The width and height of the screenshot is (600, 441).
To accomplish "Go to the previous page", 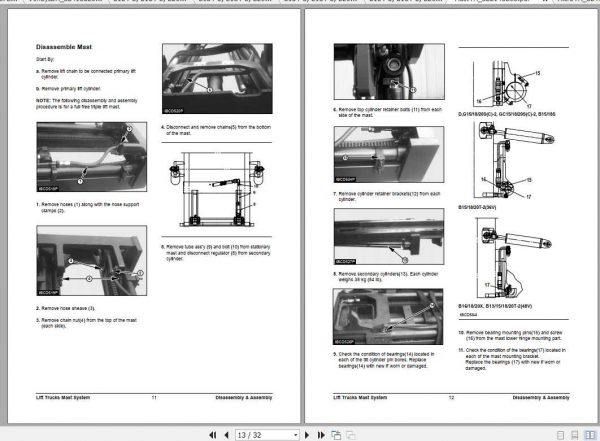I will coord(227,435).
